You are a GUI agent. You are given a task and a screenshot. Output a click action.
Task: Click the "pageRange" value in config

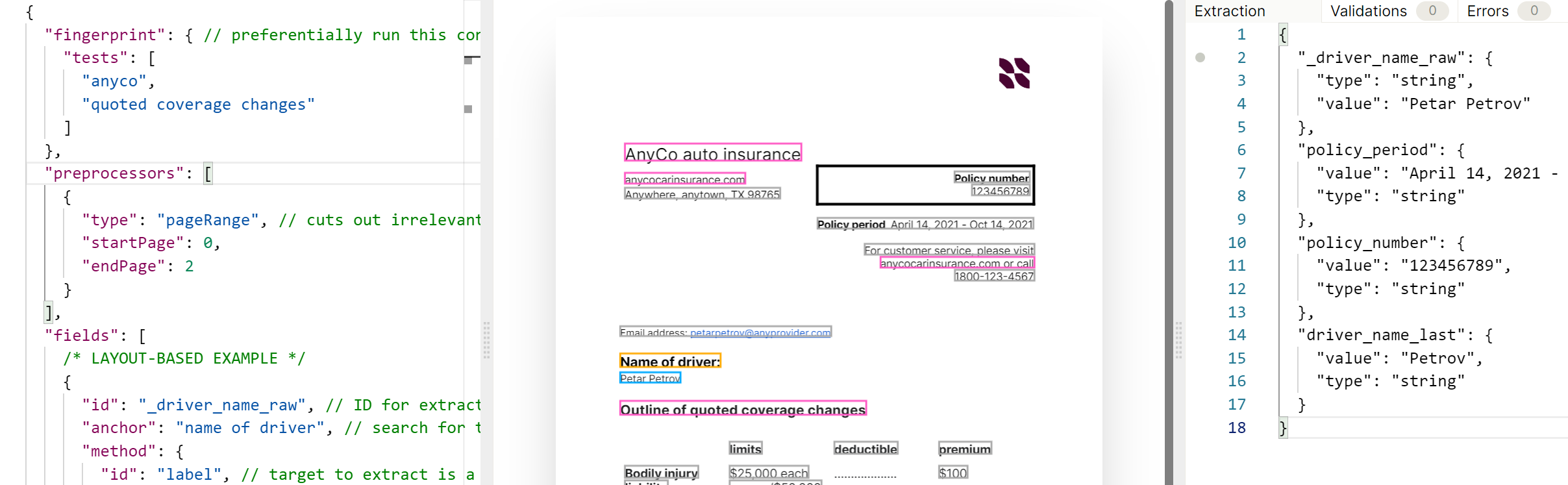pos(208,220)
